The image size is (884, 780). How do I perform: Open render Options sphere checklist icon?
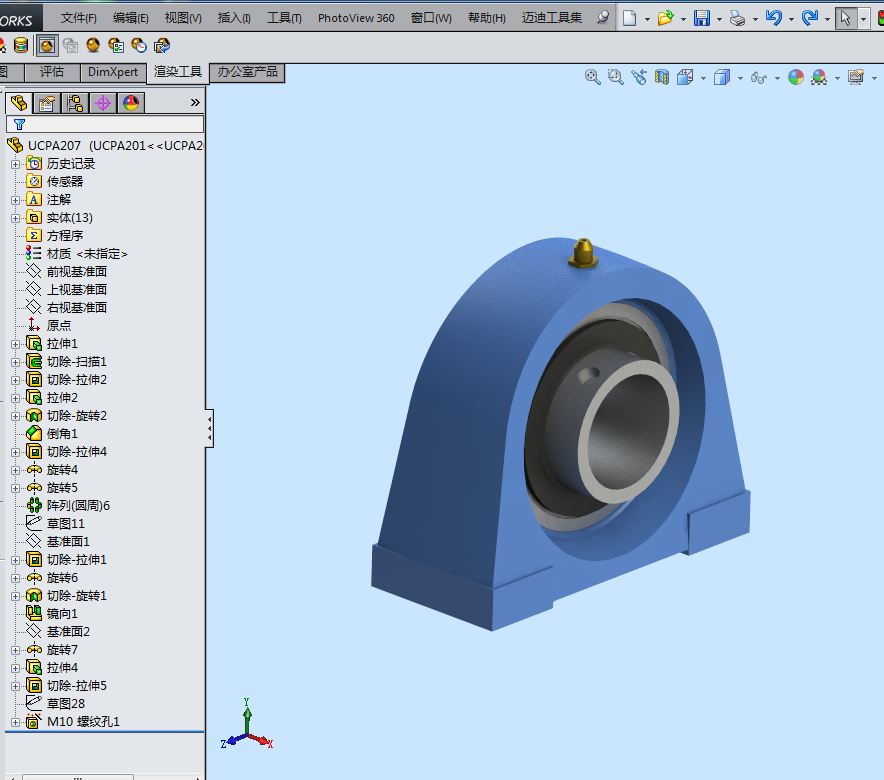(x=116, y=45)
